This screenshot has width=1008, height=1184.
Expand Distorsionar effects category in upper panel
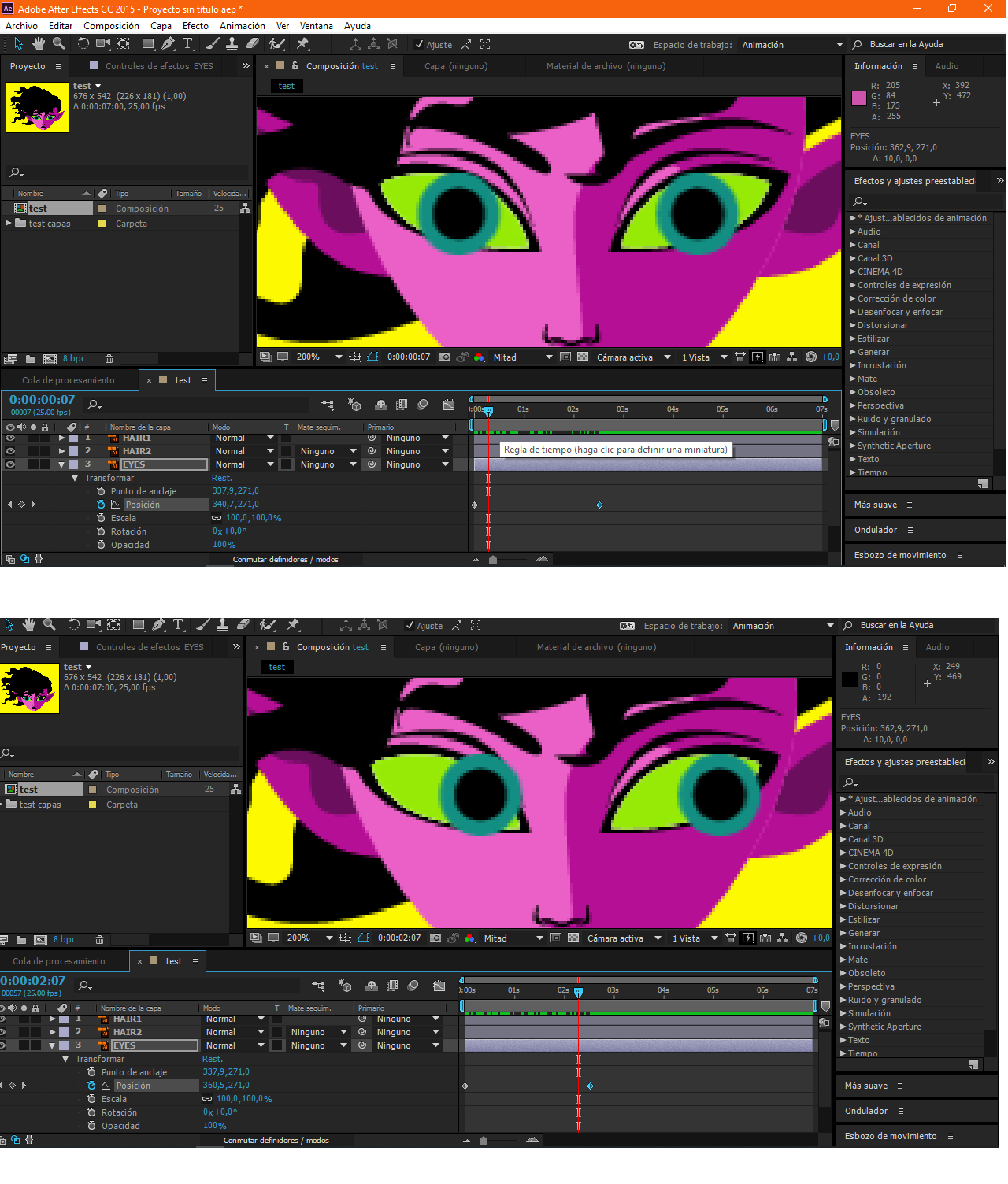(852, 325)
